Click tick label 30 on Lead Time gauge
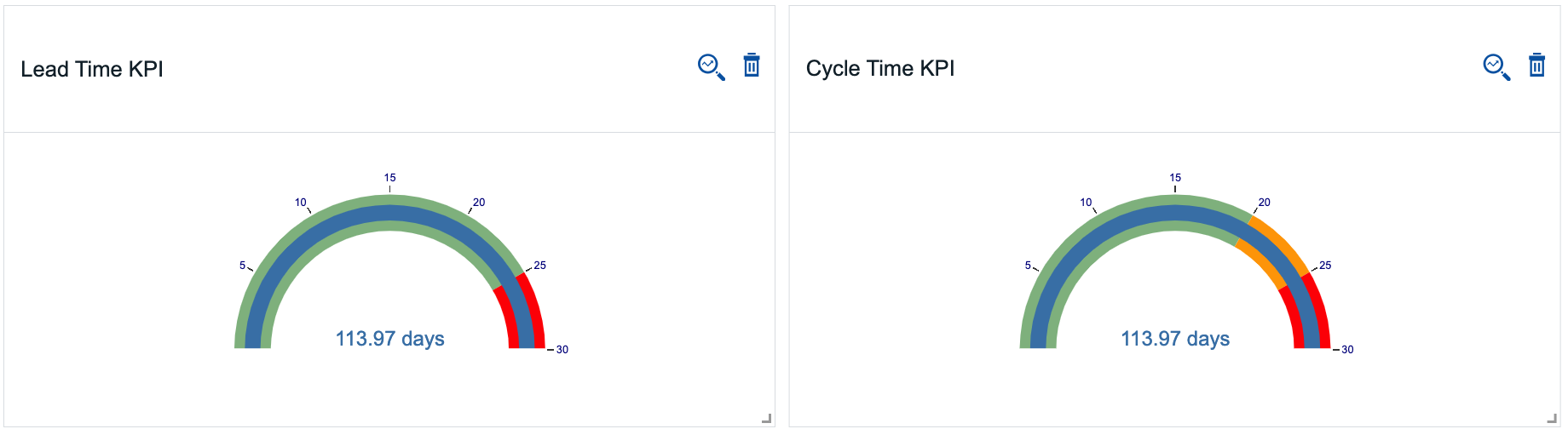The image size is (1568, 429). 562,350
